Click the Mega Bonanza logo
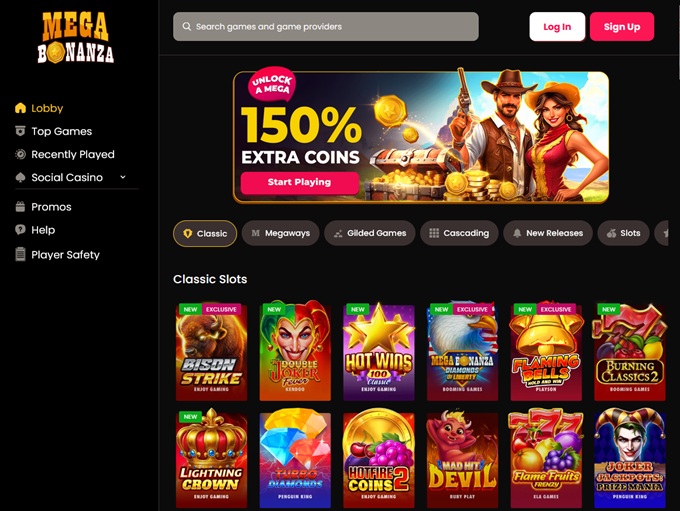This screenshot has width=680, height=511. (x=75, y=38)
